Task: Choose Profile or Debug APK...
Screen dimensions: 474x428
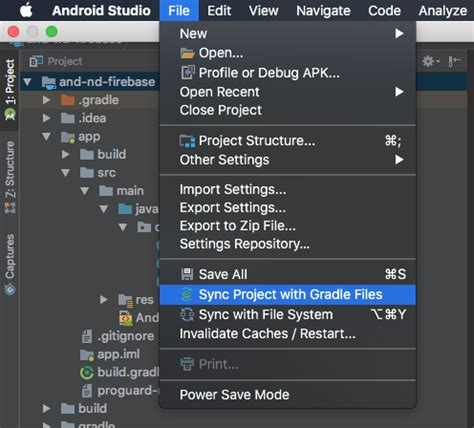Action: (x=288, y=73)
